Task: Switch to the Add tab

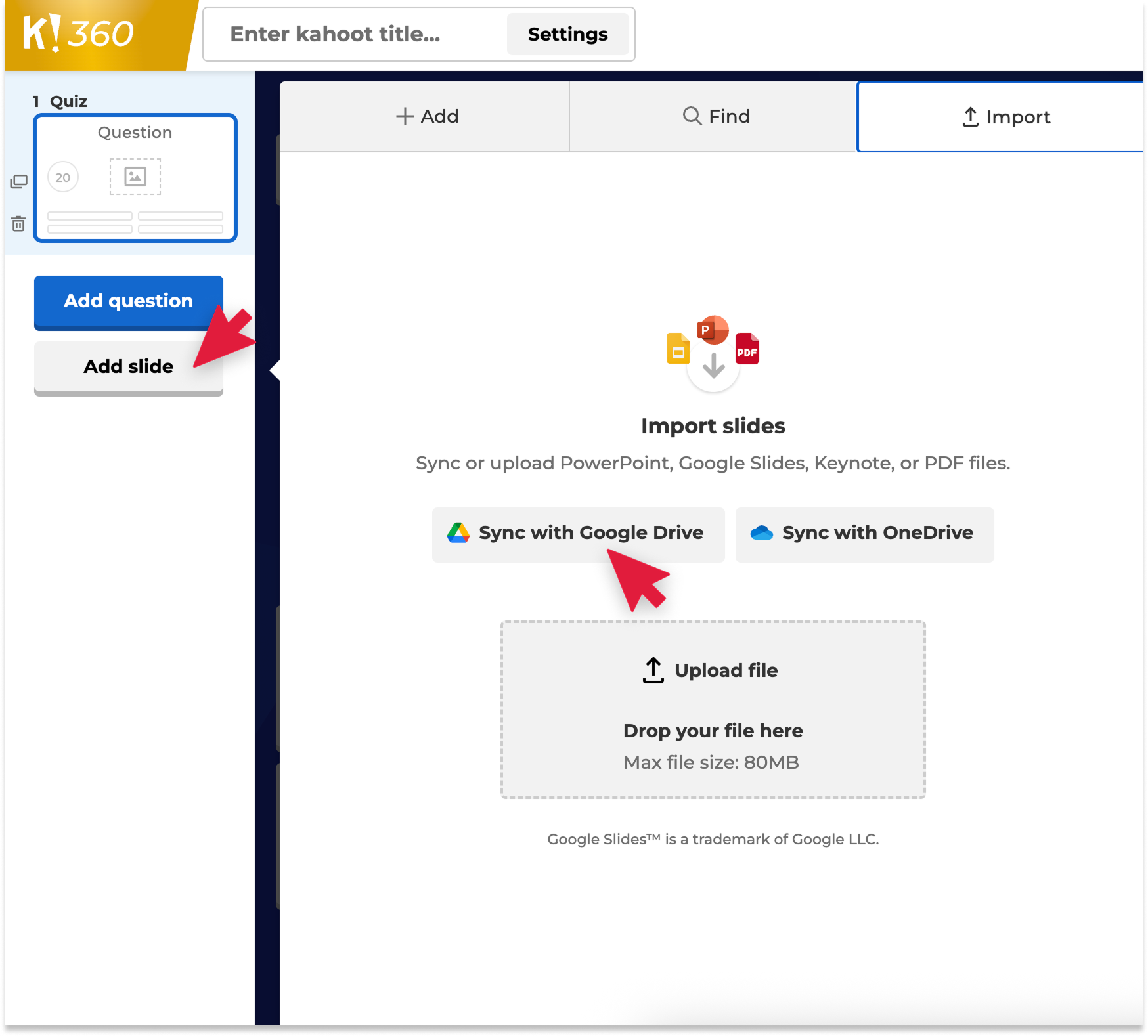Action: [x=425, y=116]
